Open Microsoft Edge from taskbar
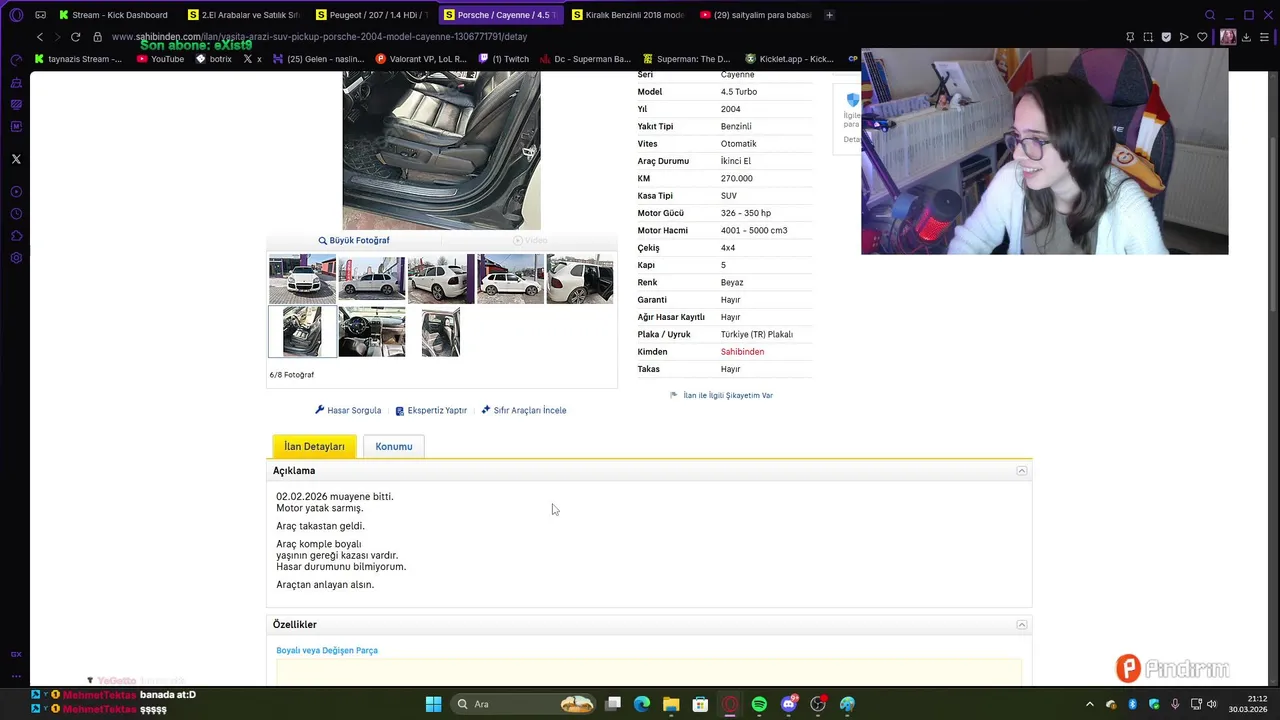 642,704
